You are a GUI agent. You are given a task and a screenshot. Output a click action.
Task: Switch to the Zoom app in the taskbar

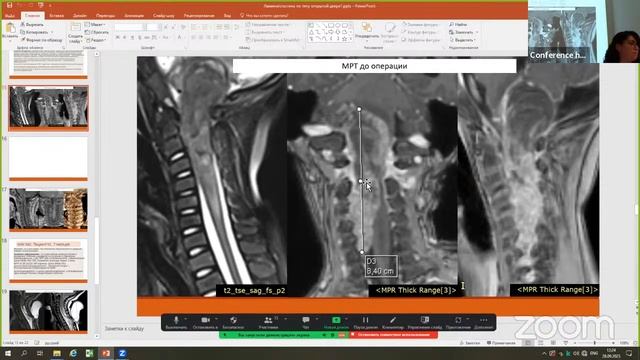coord(122,353)
